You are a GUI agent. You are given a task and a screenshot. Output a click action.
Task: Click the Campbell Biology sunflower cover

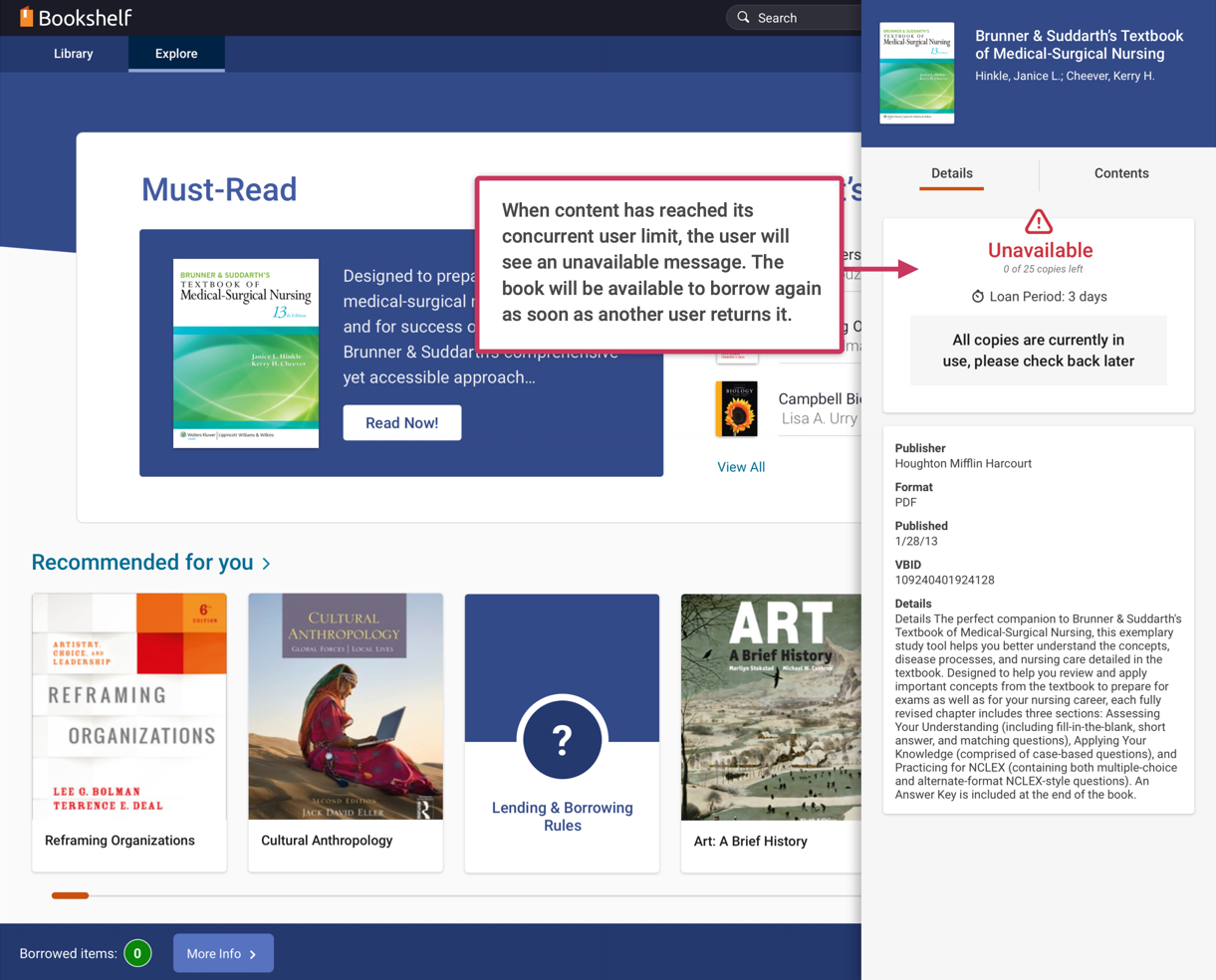pos(737,408)
